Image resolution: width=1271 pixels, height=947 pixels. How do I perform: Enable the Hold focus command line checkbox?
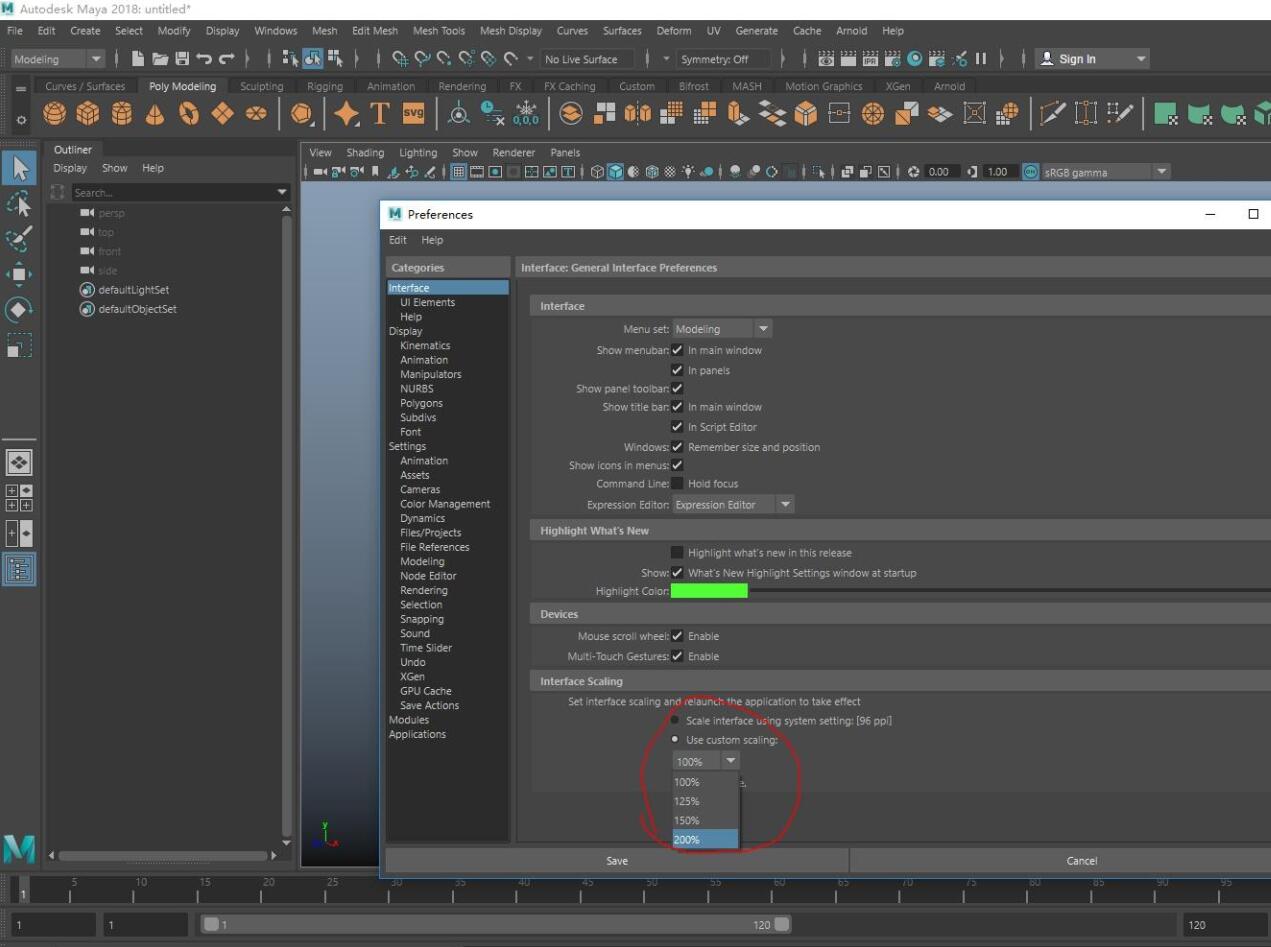pos(678,484)
